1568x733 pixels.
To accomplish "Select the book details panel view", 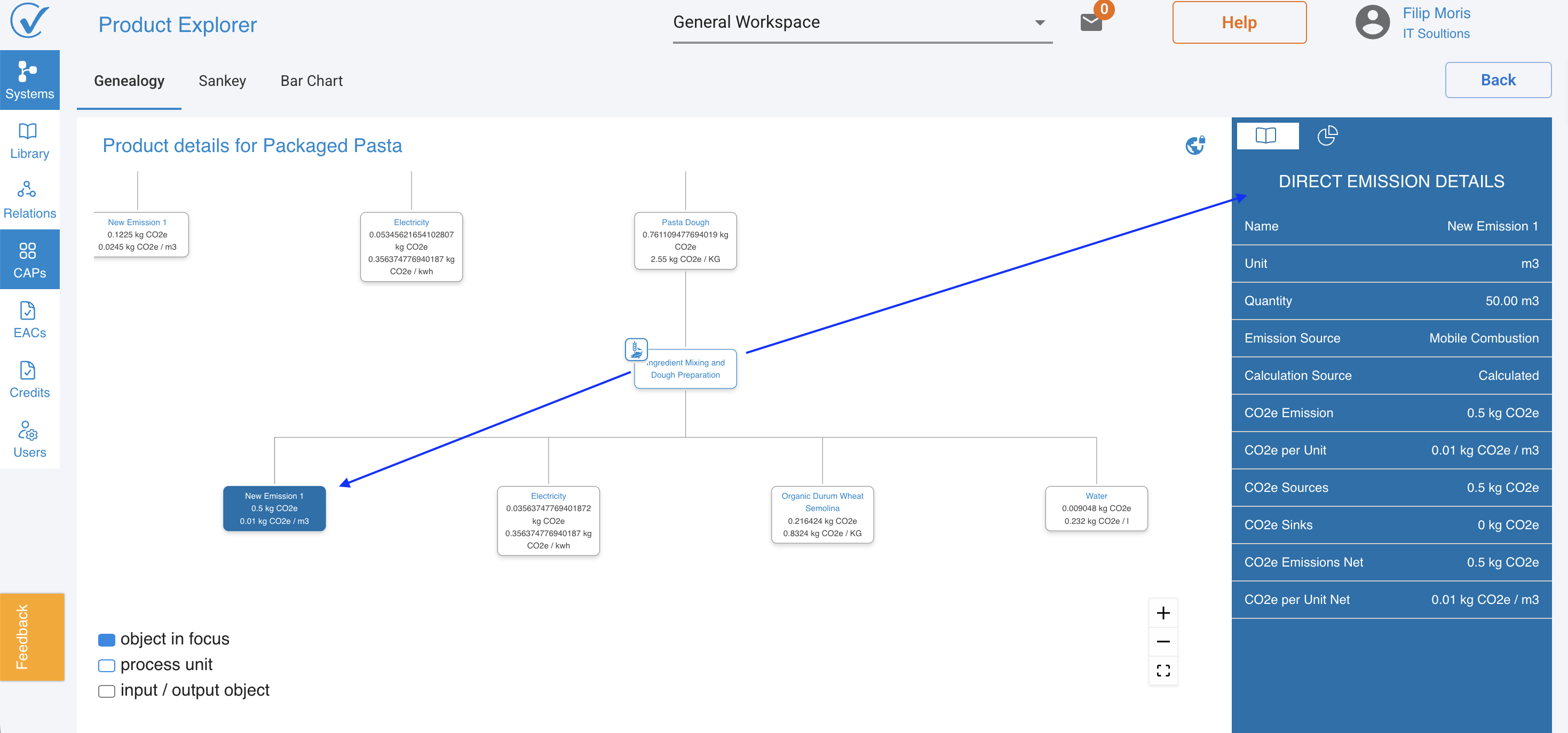I will click(x=1266, y=135).
